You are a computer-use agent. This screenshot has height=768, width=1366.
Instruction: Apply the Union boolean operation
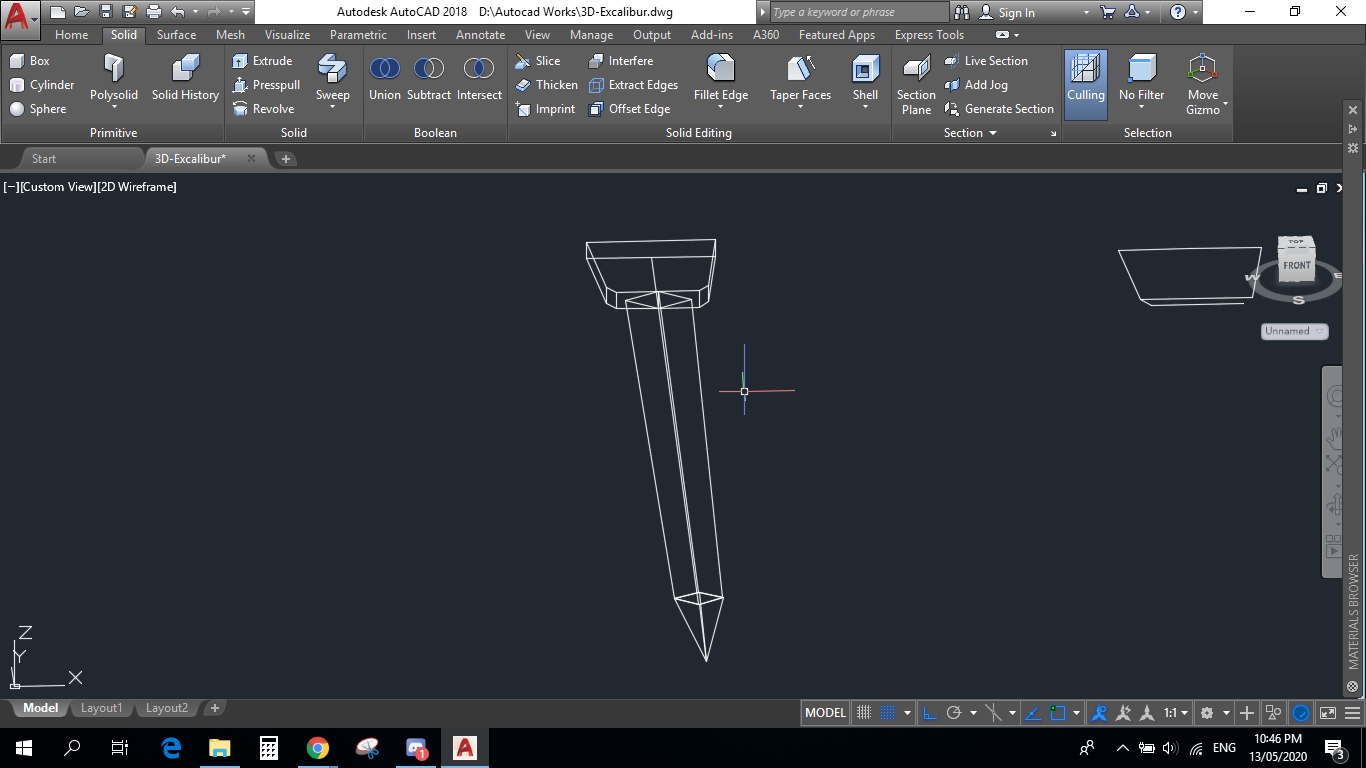[x=385, y=78]
